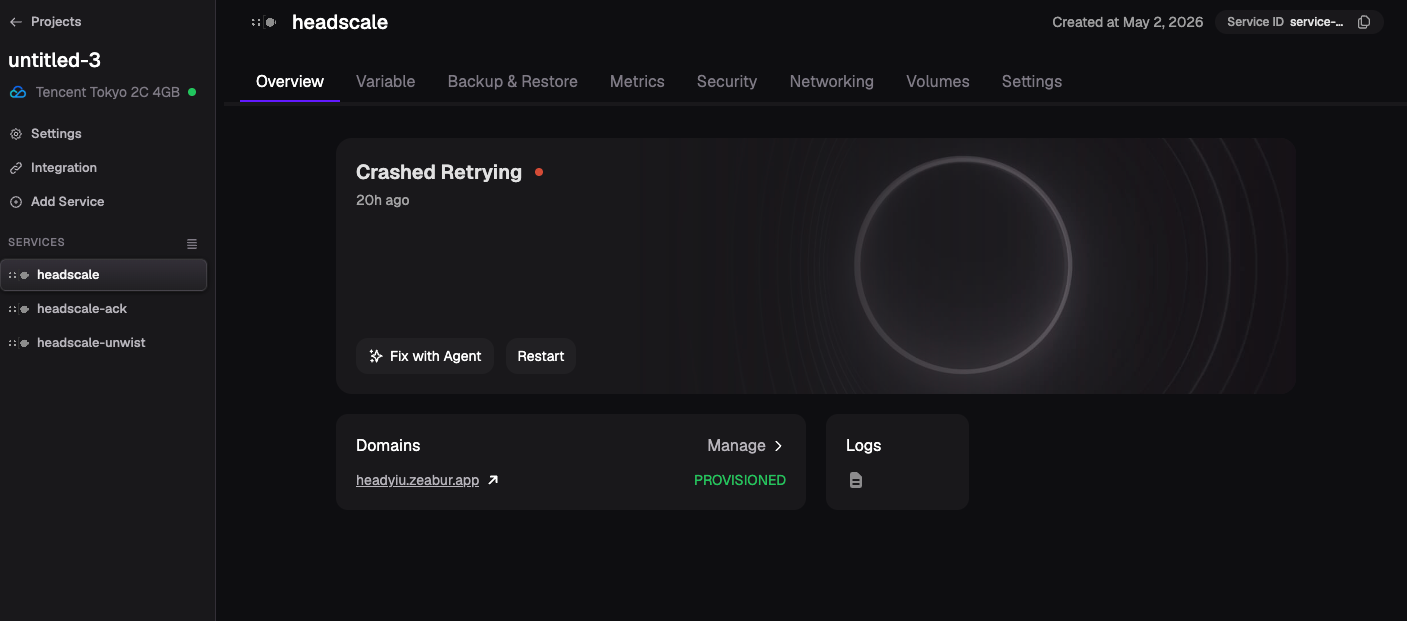
Task: Click the Service ID pill
Action: click(x=1299, y=22)
